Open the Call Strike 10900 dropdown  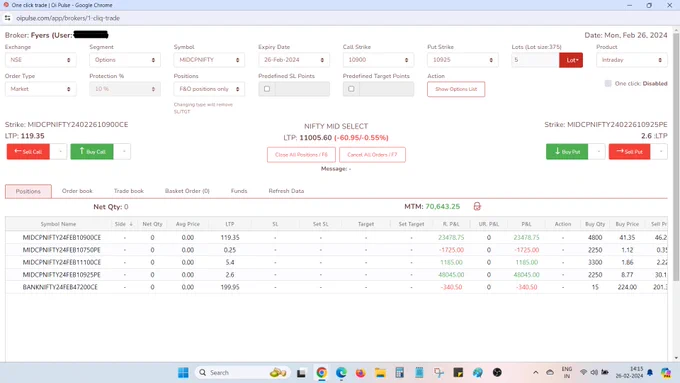(x=378, y=60)
